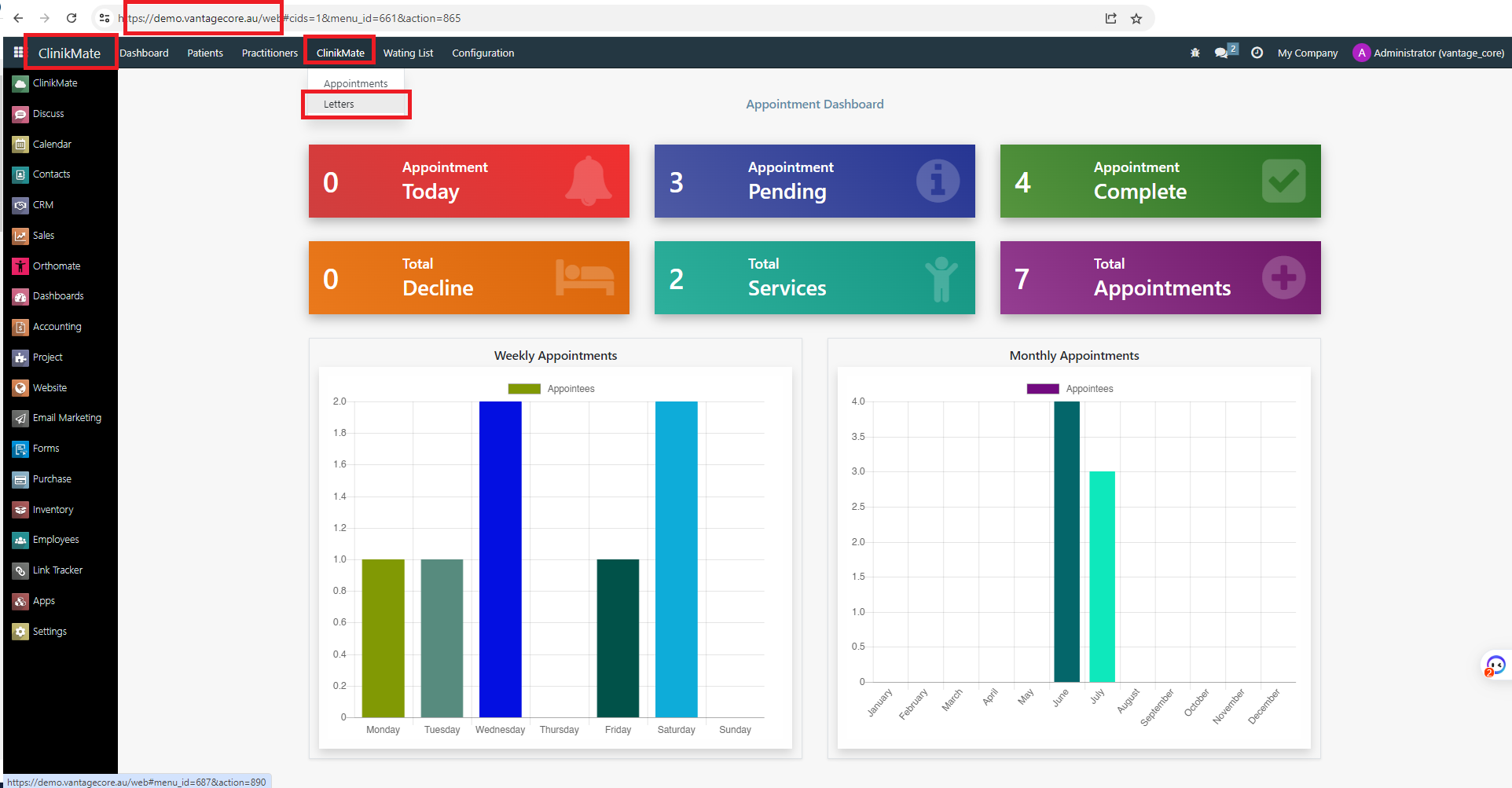Open the apps grid menu icon
Image resolution: width=1512 pixels, height=788 pixels.
(x=18, y=53)
